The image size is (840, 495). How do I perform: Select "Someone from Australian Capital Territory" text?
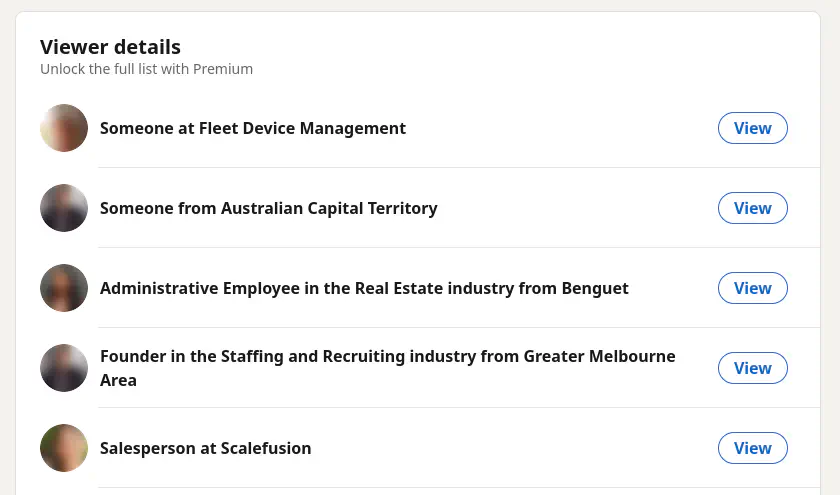[x=268, y=208]
